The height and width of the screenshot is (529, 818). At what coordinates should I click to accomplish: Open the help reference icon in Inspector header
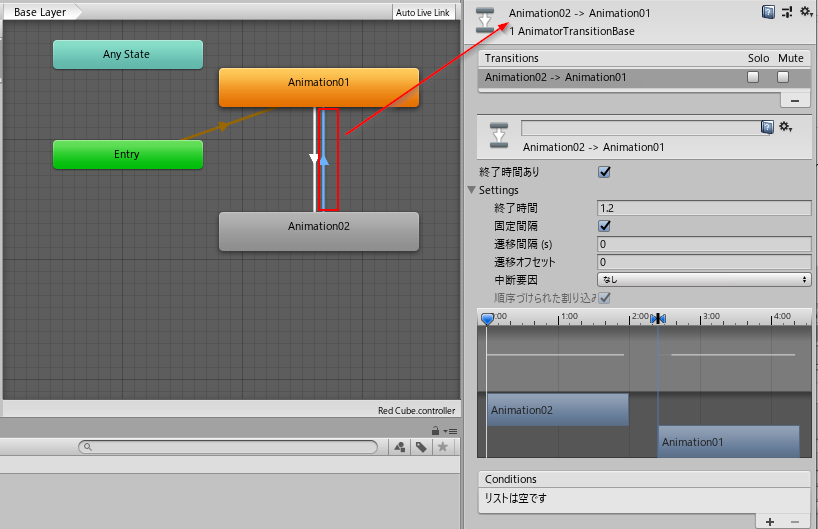click(768, 11)
